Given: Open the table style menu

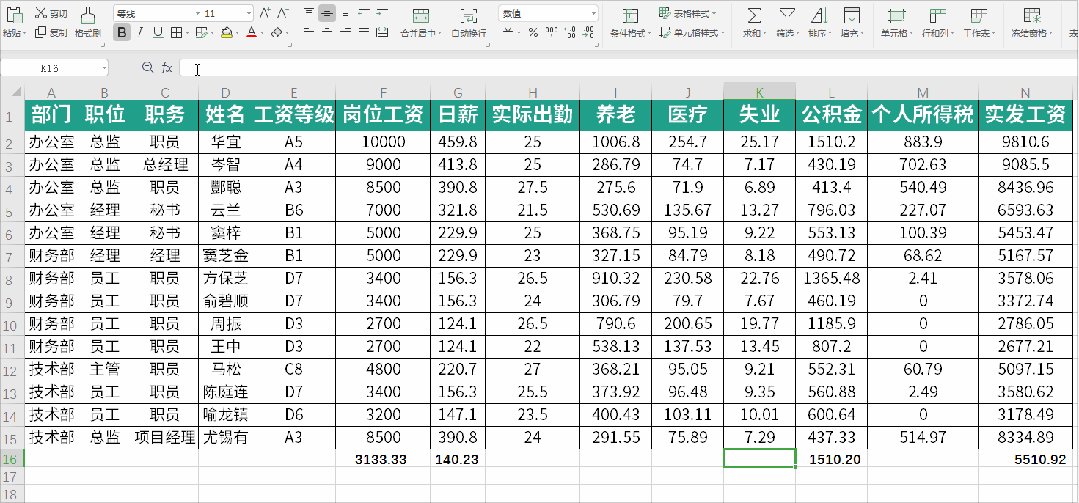Looking at the screenshot, I should pos(687,13).
